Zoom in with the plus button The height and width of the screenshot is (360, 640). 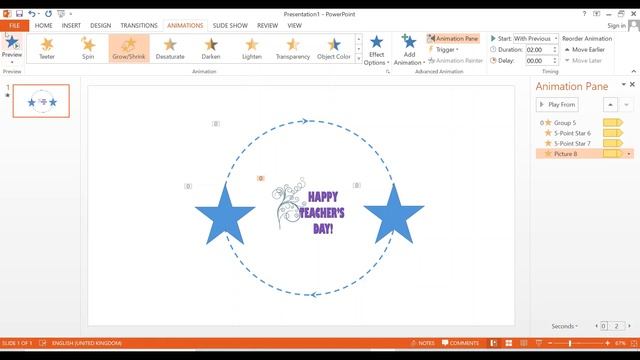(607, 343)
